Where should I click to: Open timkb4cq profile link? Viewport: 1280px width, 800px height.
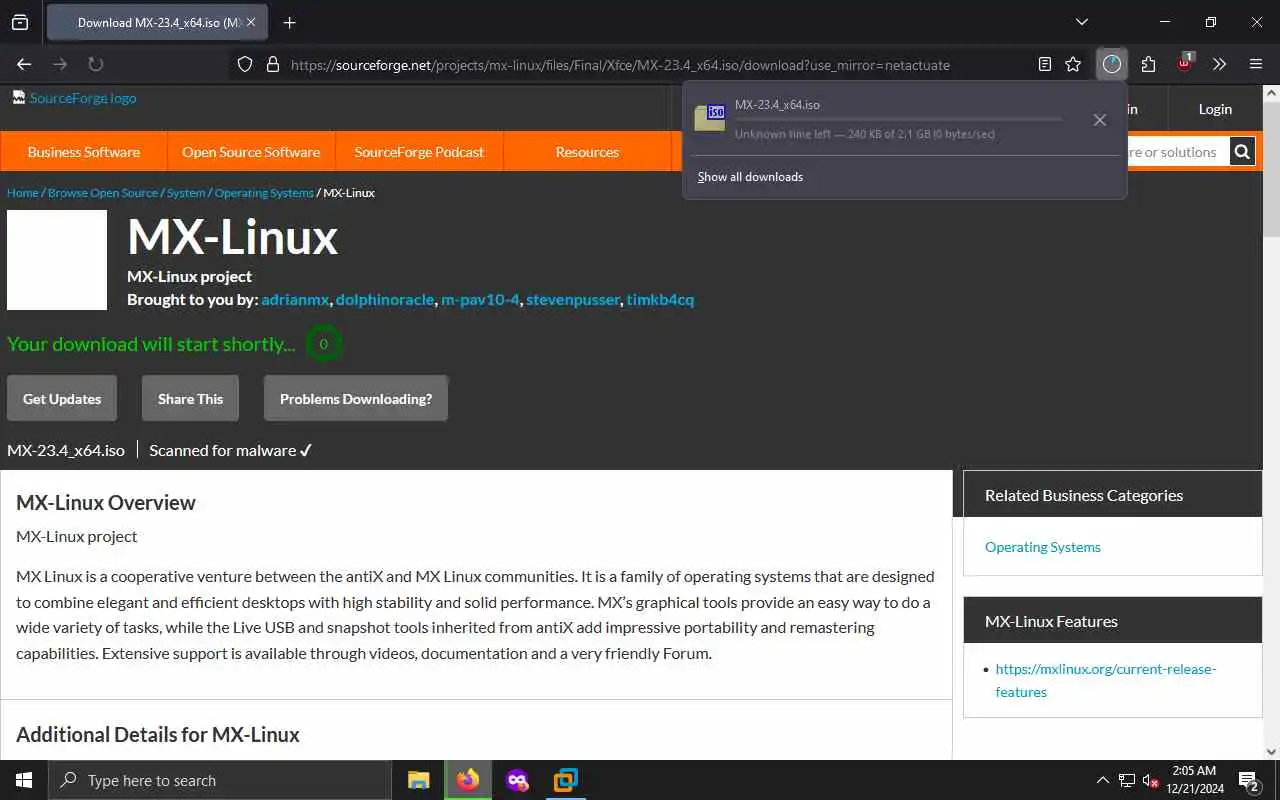(x=660, y=299)
